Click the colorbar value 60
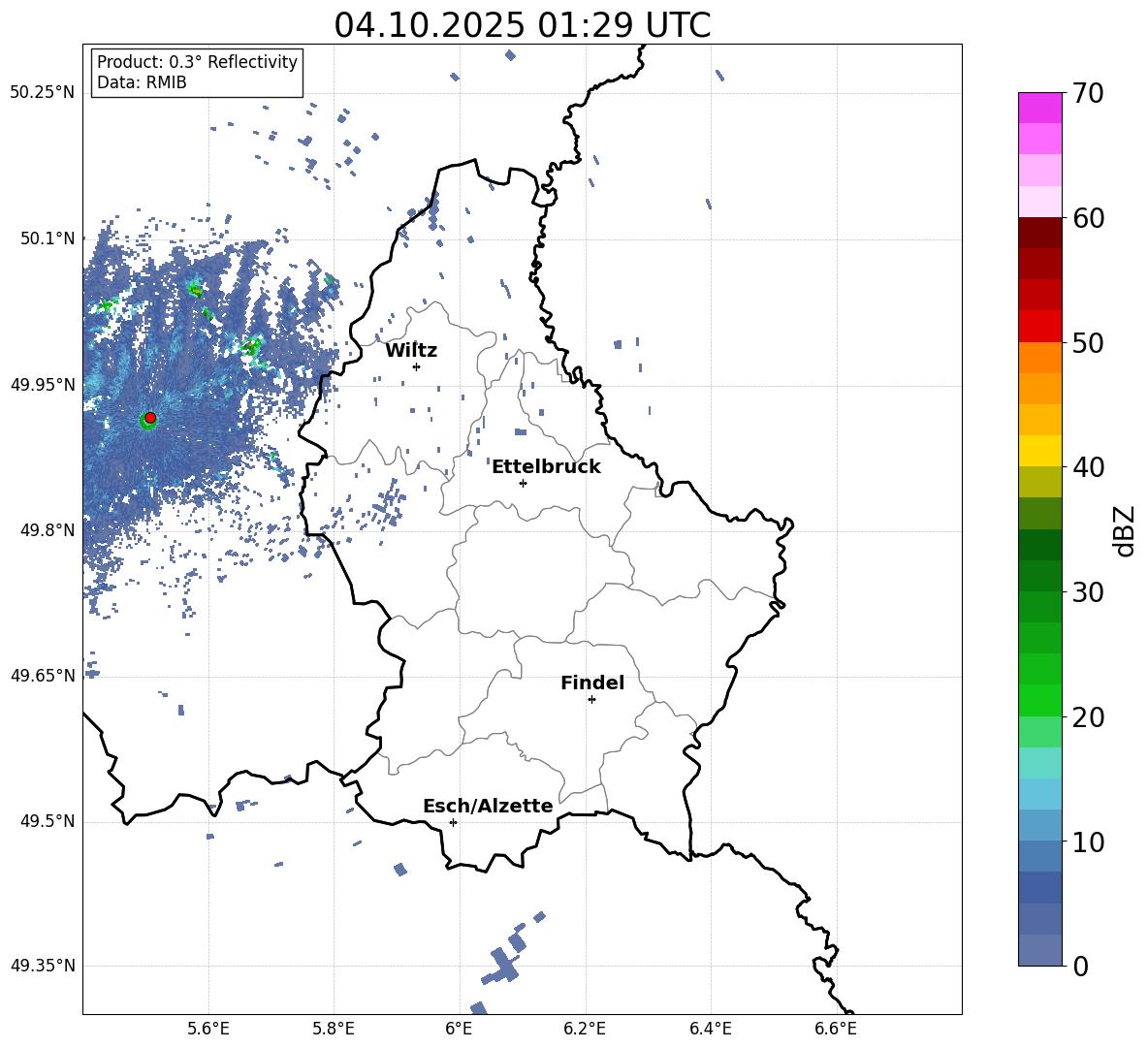The image size is (1148, 1048). (x=1088, y=218)
